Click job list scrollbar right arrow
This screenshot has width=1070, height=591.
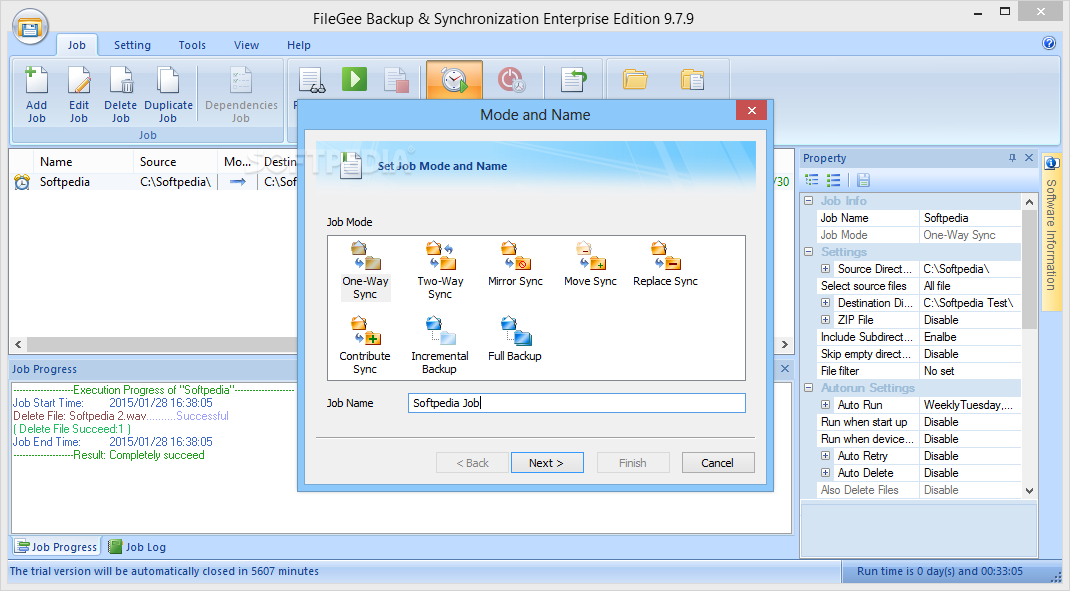coord(785,345)
